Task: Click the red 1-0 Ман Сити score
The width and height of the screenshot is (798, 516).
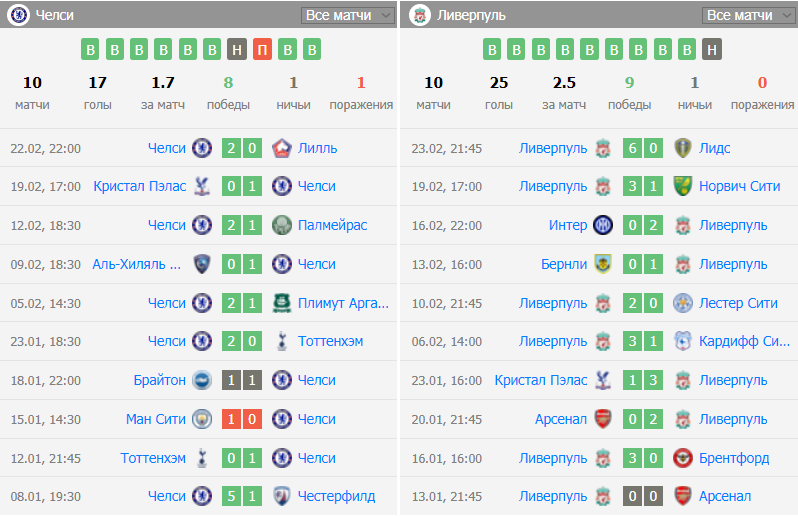Action: (241, 419)
